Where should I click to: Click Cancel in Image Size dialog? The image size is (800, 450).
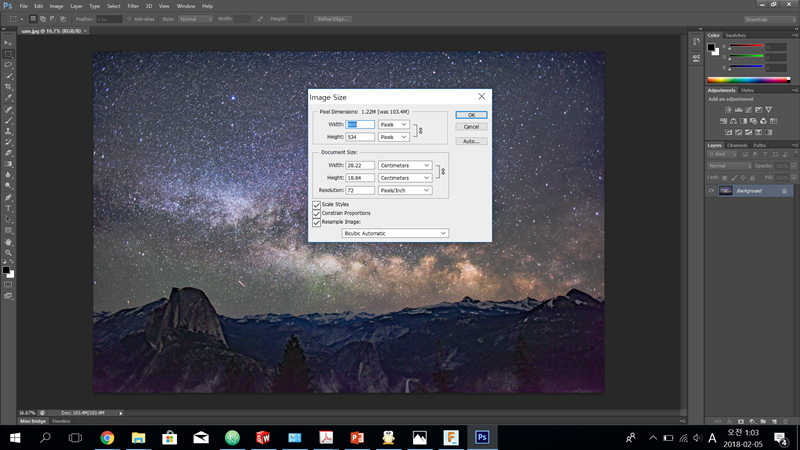point(471,127)
